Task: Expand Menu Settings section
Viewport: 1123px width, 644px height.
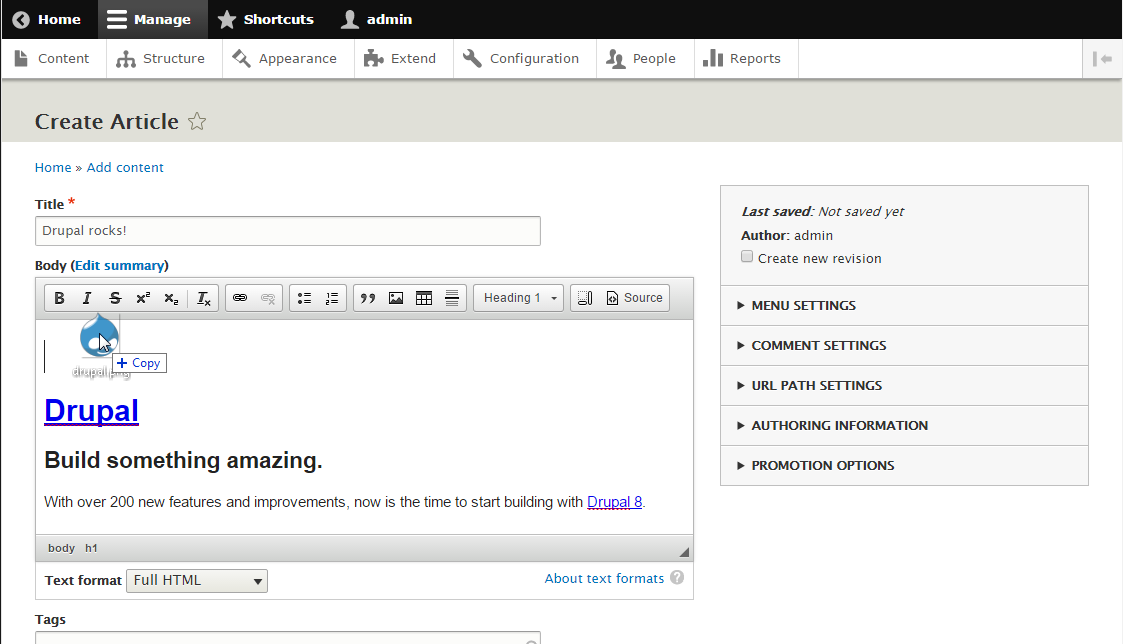Action: tap(904, 306)
